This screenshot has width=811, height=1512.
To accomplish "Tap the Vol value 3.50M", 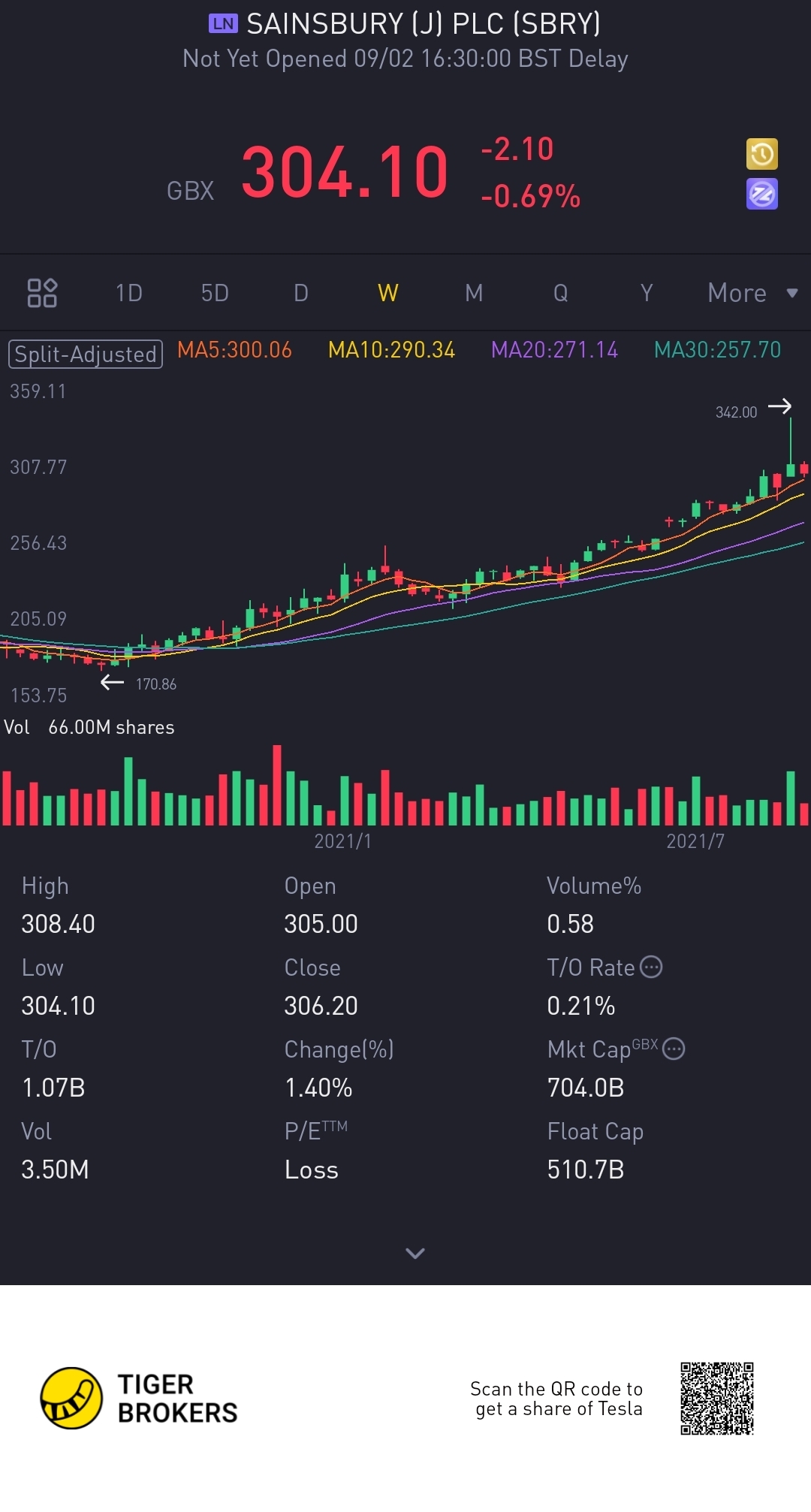I will click(55, 1169).
